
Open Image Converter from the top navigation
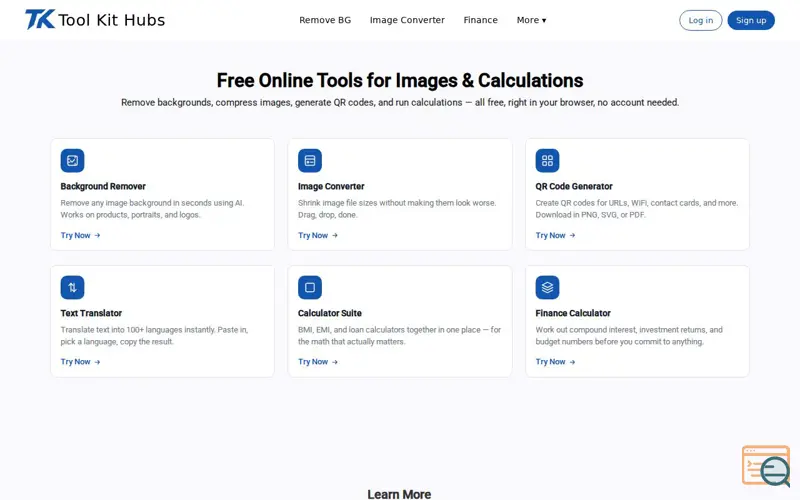coord(407,20)
